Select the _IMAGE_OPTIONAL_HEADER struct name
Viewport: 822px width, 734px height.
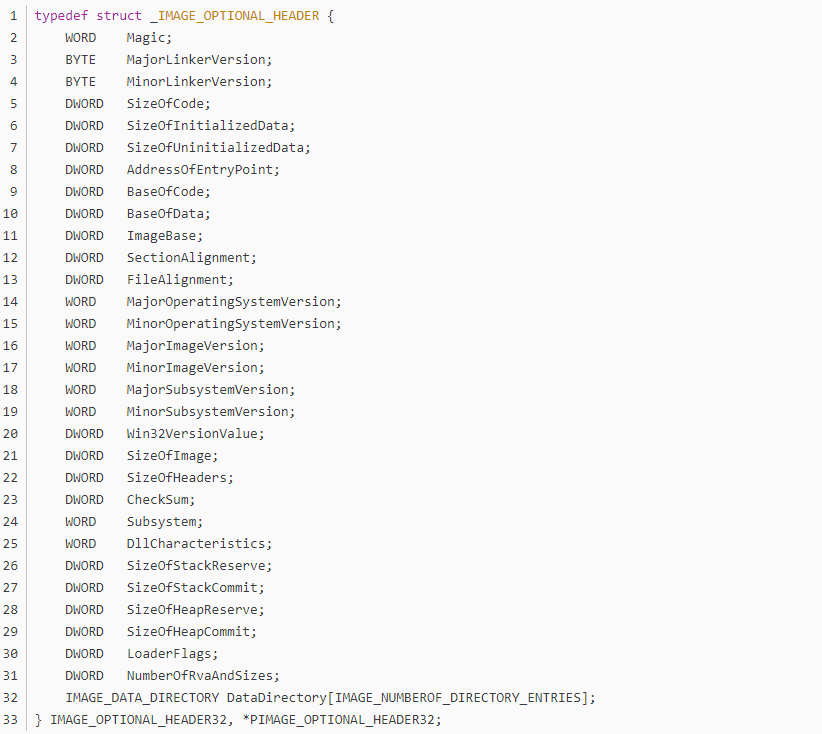(234, 16)
